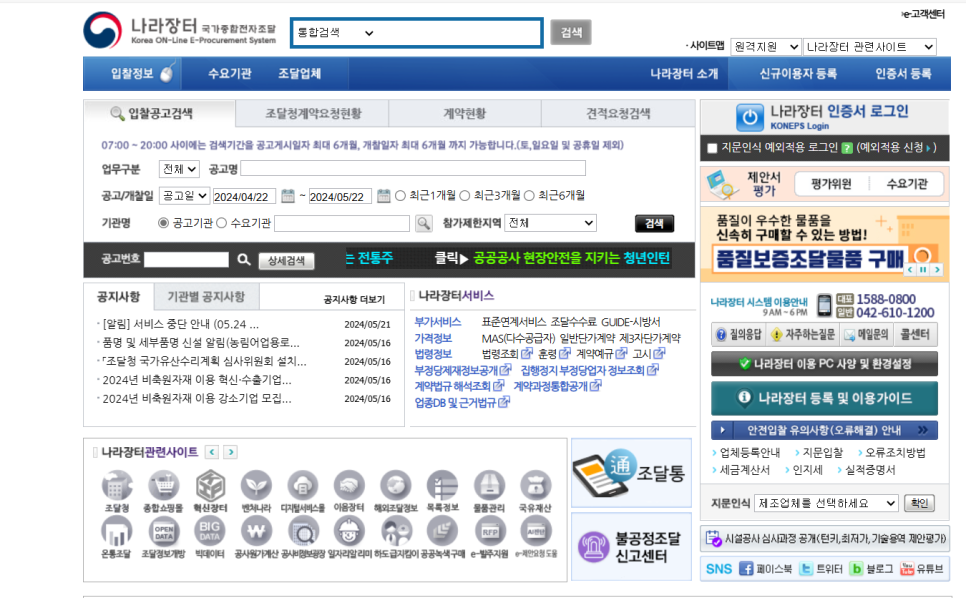
Task: Open the 종합쇼핑몰 shopping cart icon
Action: [163, 485]
